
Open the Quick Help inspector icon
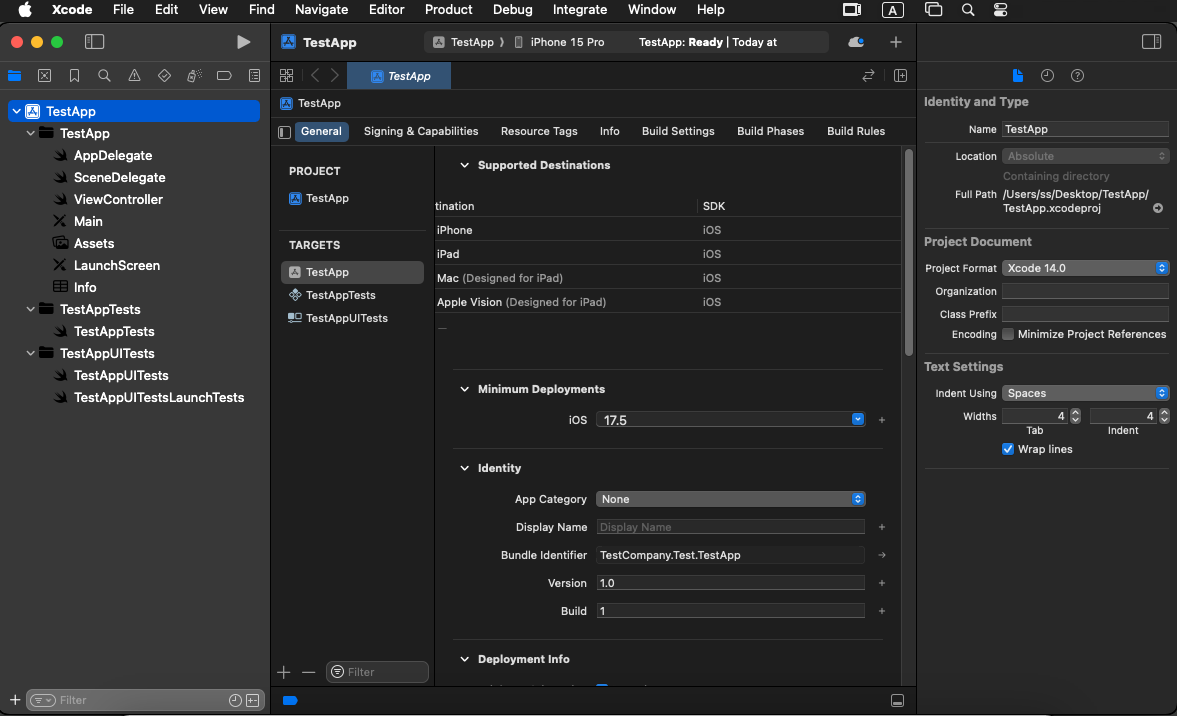click(x=1077, y=76)
